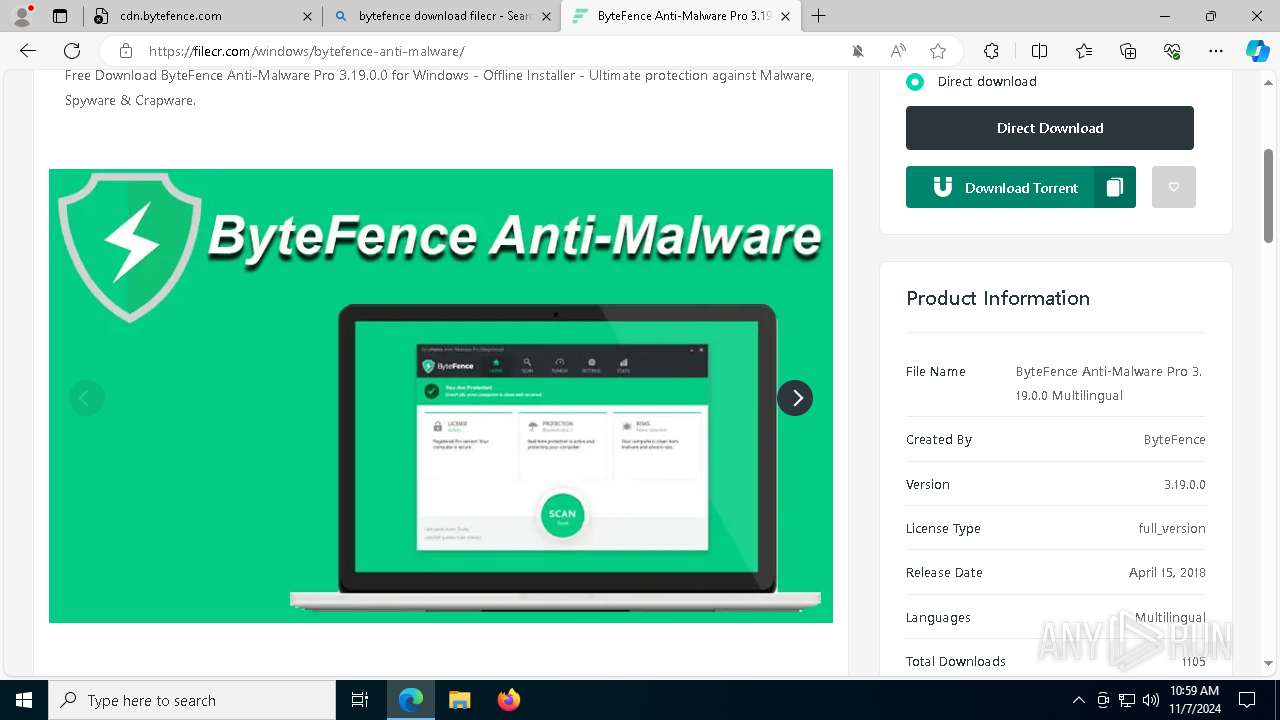Viewport: 1280px width, 720px height.
Task: Open the Extensions puzzle icon
Action: pyautogui.click(x=991, y=51)
